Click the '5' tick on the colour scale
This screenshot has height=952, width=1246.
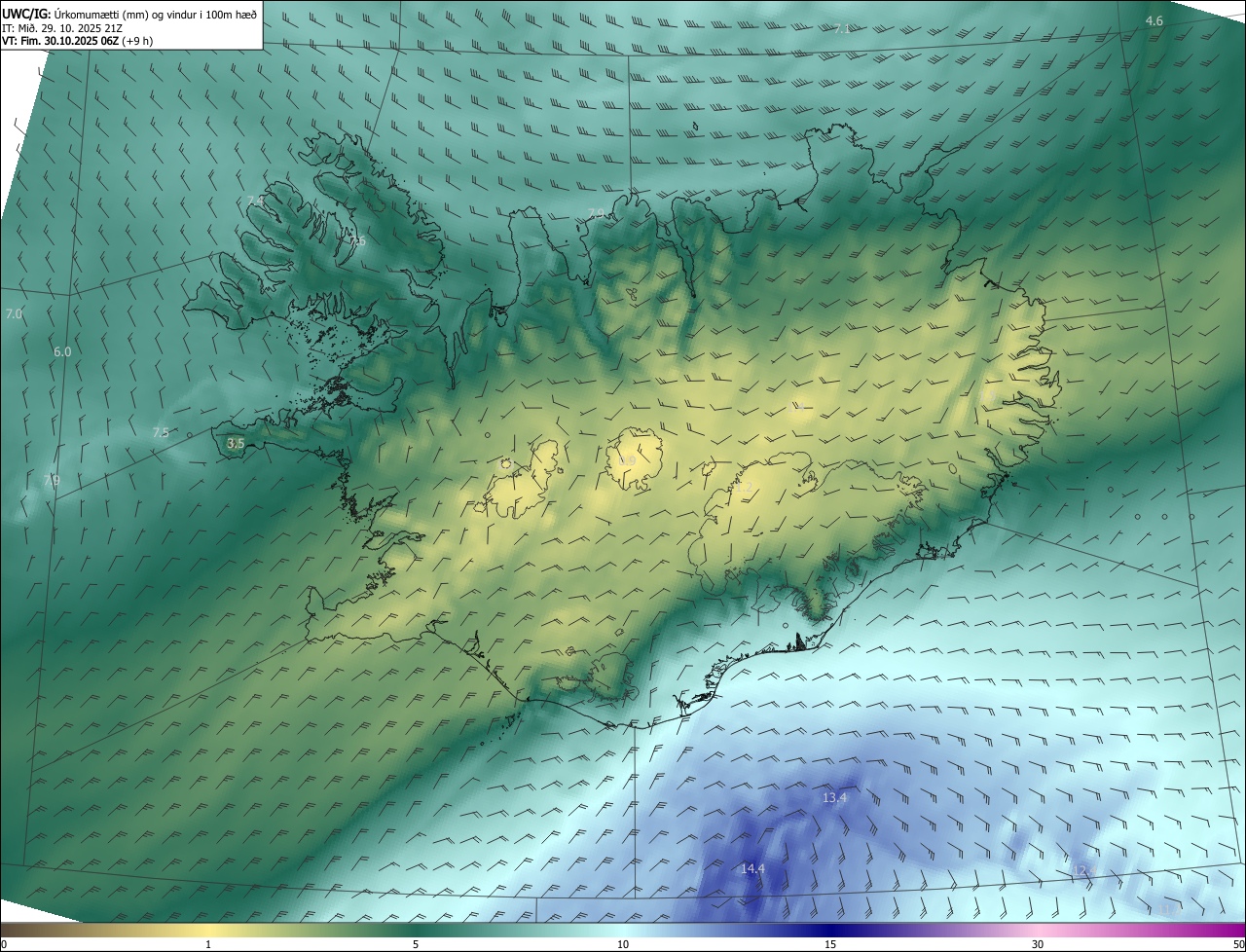point(416,944)
